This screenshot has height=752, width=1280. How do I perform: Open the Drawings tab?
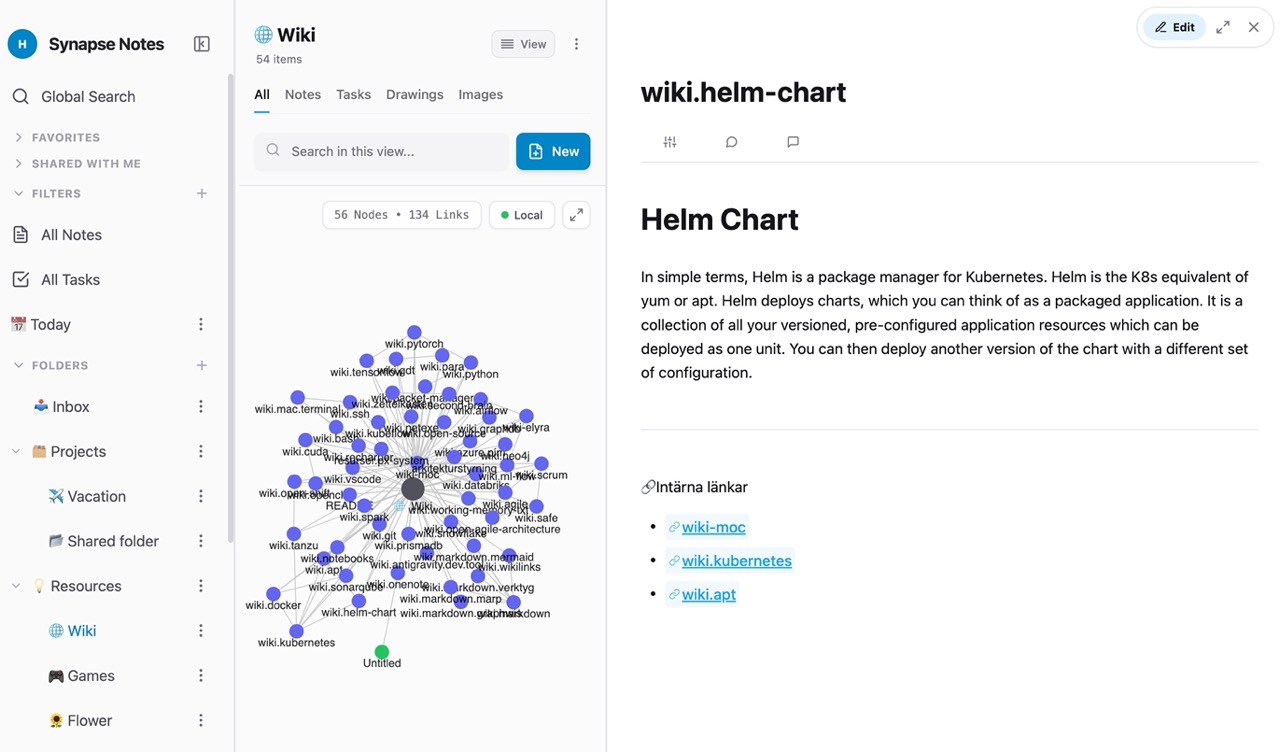pos(414,94)
